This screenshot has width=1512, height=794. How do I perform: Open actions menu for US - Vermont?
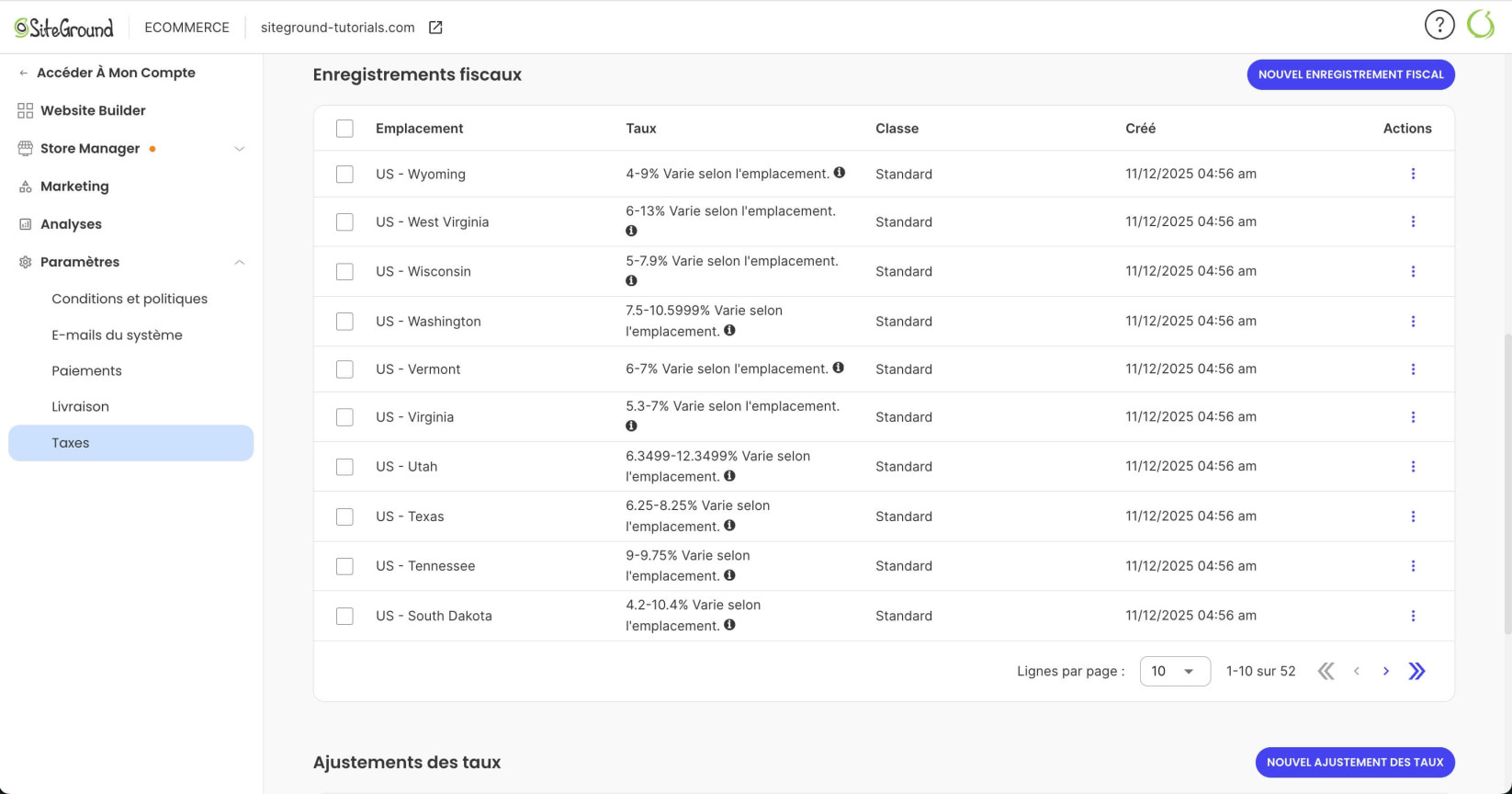[x=1413, y=369]
